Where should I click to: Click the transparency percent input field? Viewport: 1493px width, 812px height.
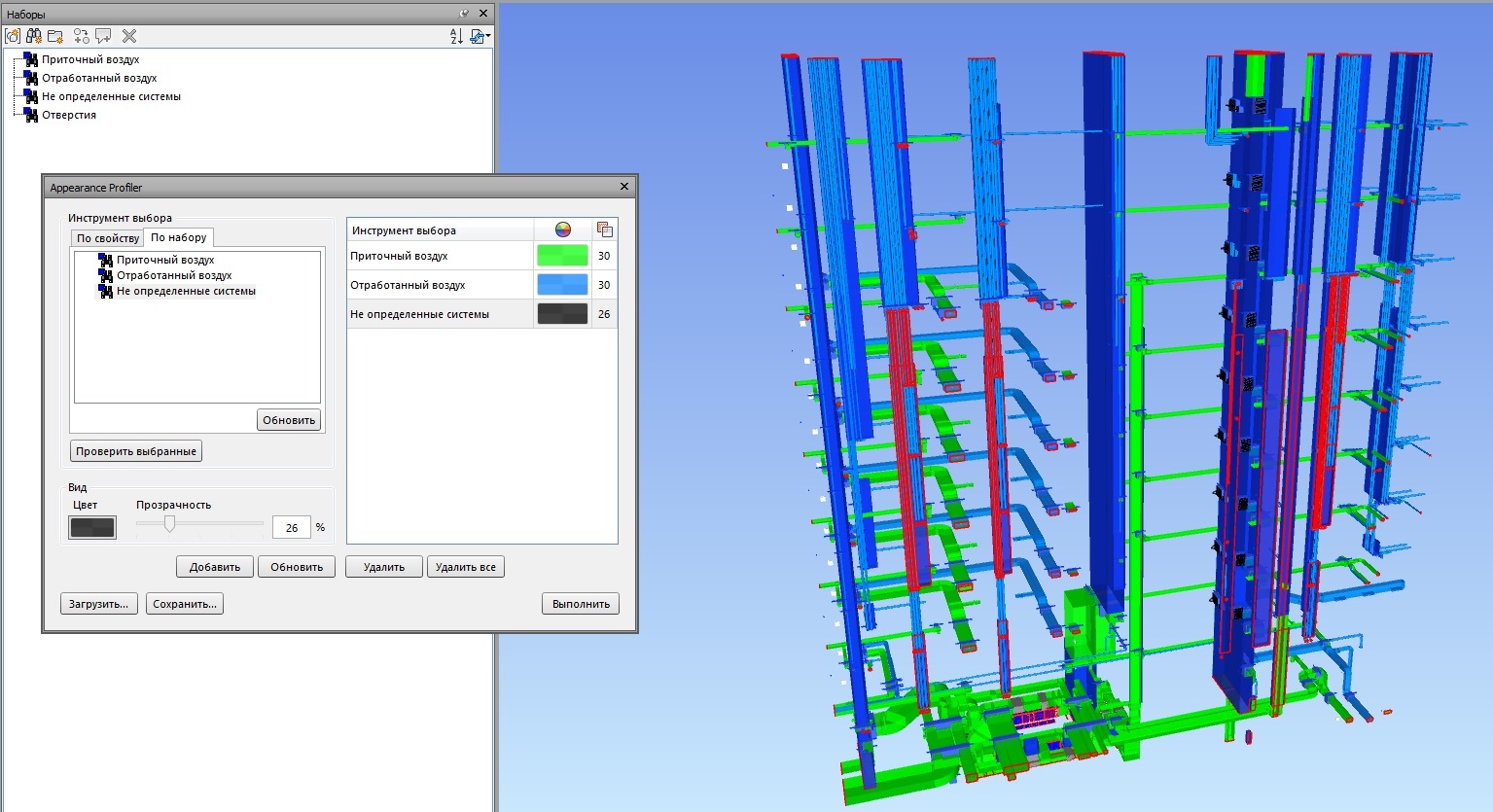(x=291, y=527)
